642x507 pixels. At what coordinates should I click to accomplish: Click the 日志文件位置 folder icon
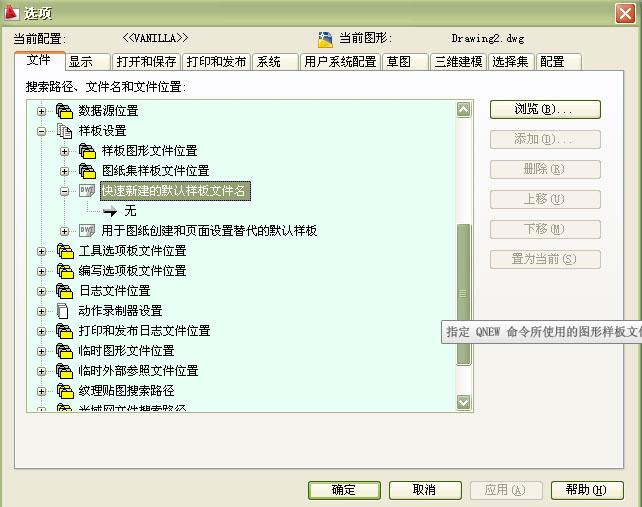(x=64, y=291)
